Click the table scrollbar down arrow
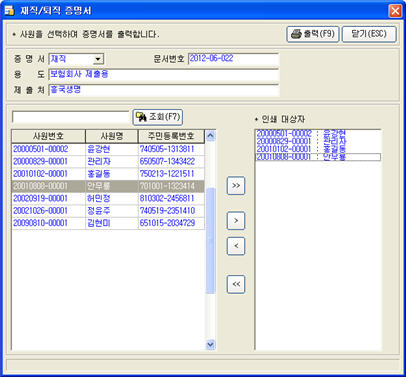 tap(211, 344)
